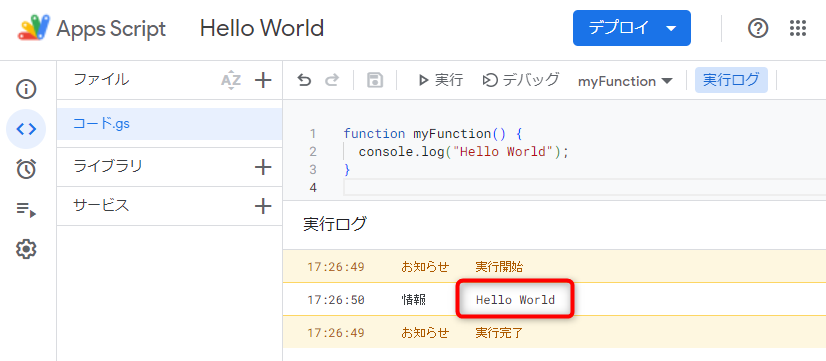Click the ライブラリ section label
The image size is (826, 361).
click(108, 167)
